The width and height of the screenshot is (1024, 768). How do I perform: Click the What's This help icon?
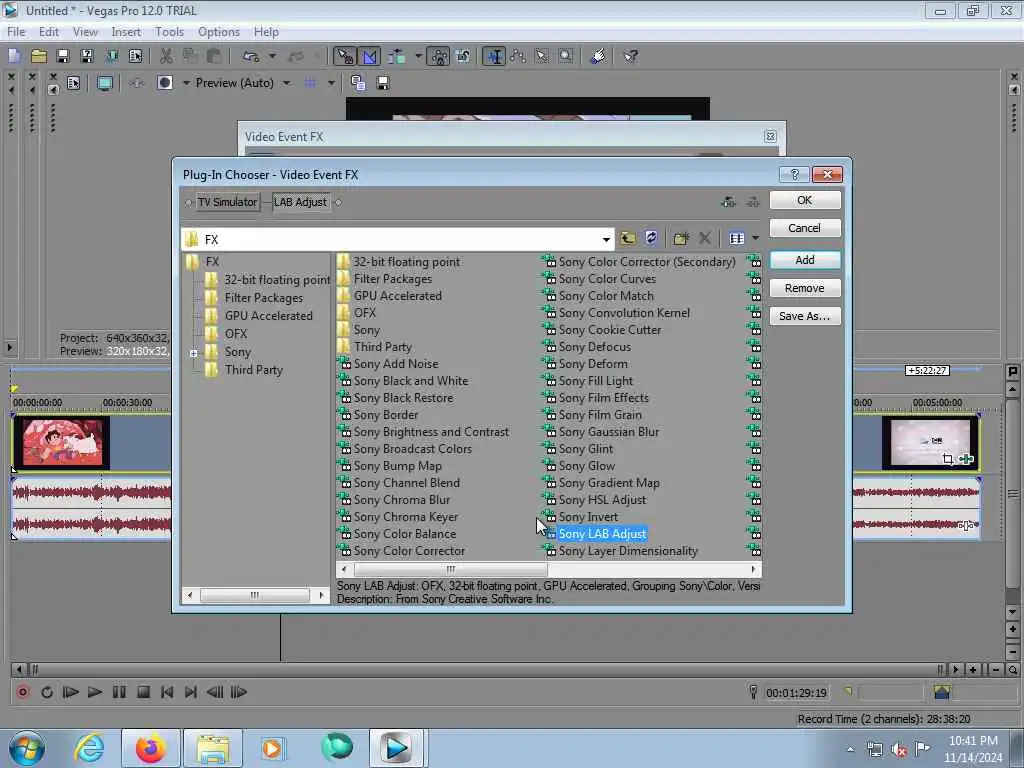(x=630, y=56)
